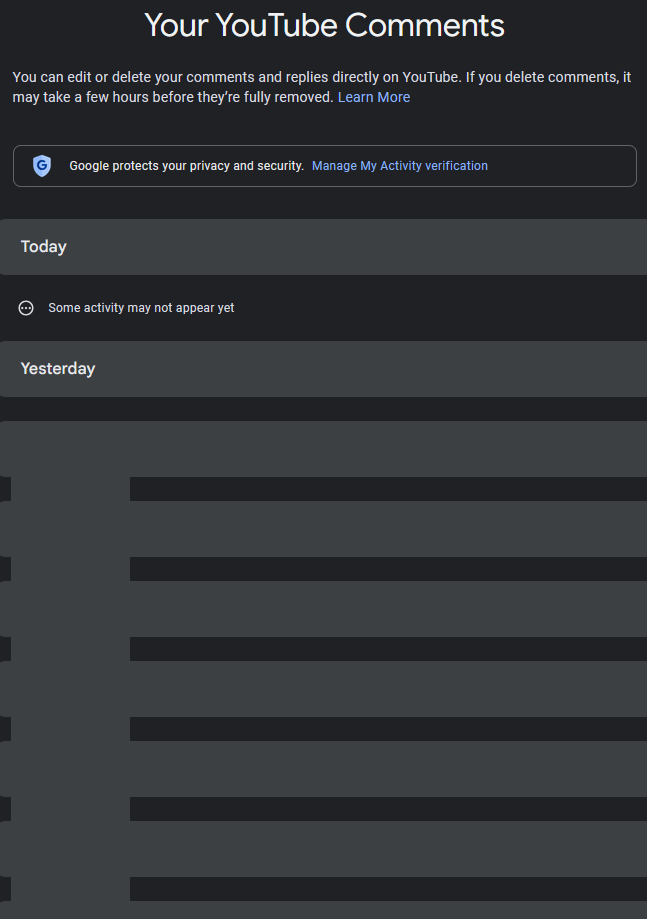Click the pending activity ellipsis icon
The image size is (647, 919).
tap(26, 308)
